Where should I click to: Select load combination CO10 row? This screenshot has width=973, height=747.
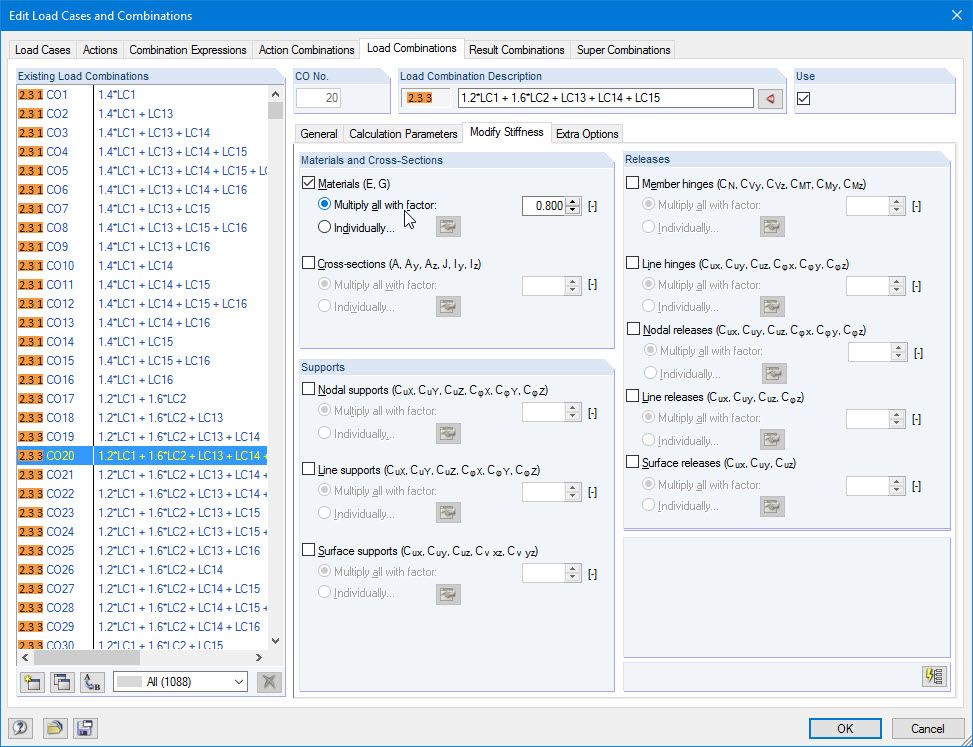pyautogui.click(x=142, y=266)
